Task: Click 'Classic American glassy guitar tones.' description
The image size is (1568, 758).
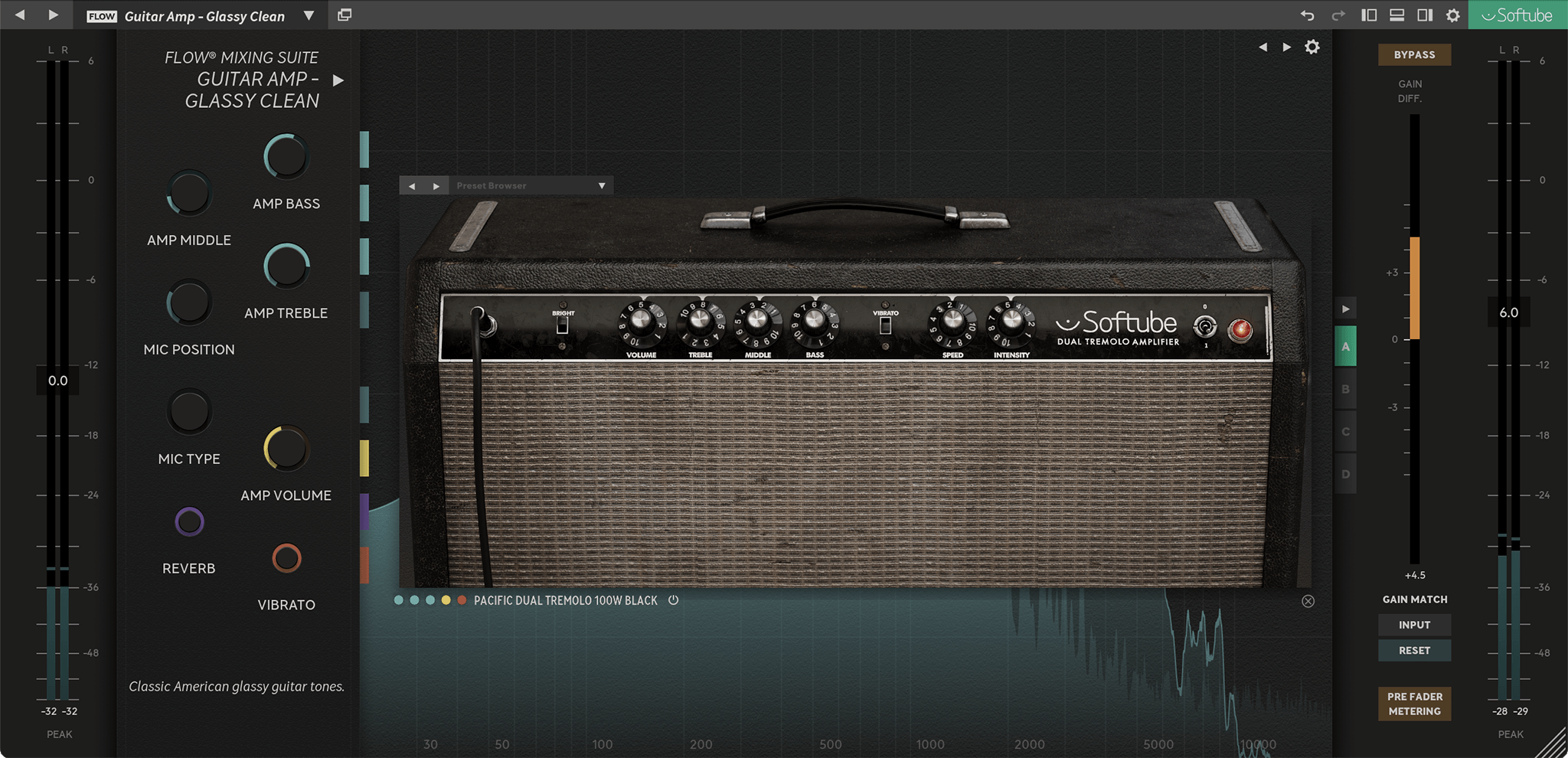Action: [237, 687]
